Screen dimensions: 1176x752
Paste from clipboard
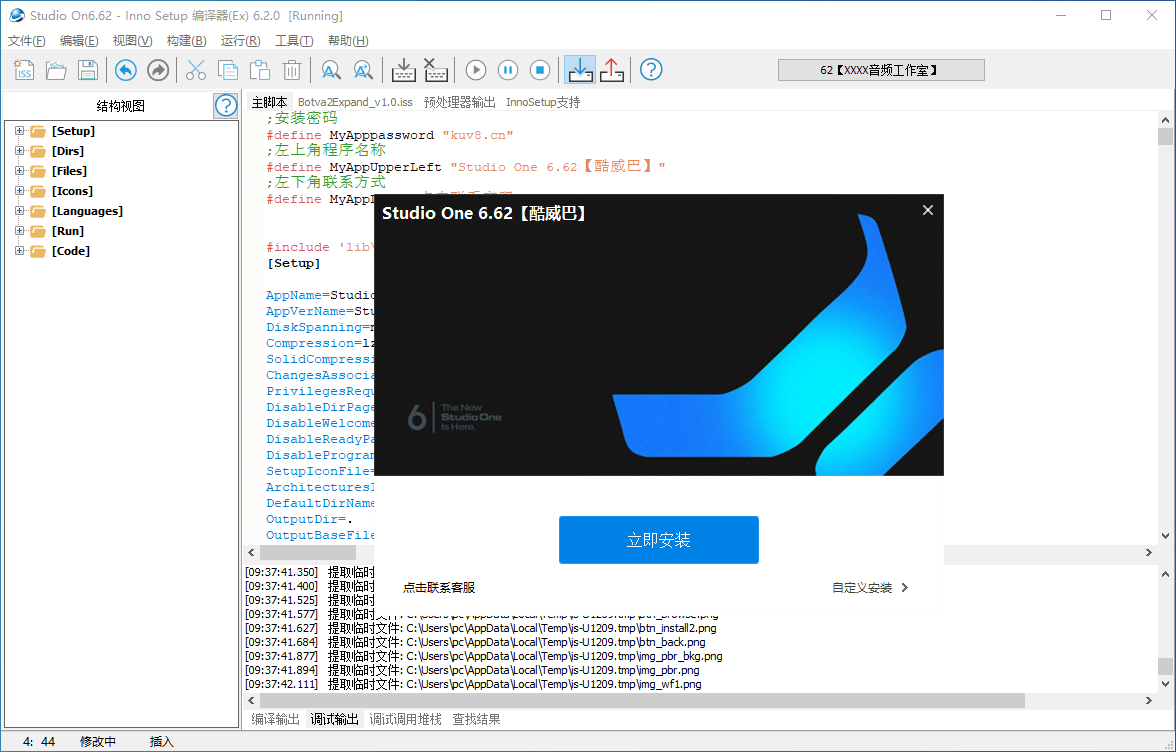pos(260,70)
